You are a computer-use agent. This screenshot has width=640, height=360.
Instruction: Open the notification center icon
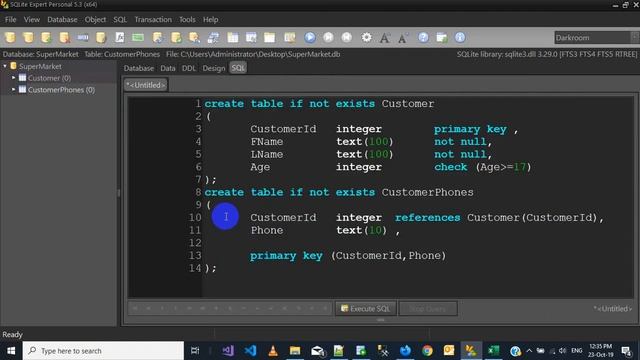[627, 351]
